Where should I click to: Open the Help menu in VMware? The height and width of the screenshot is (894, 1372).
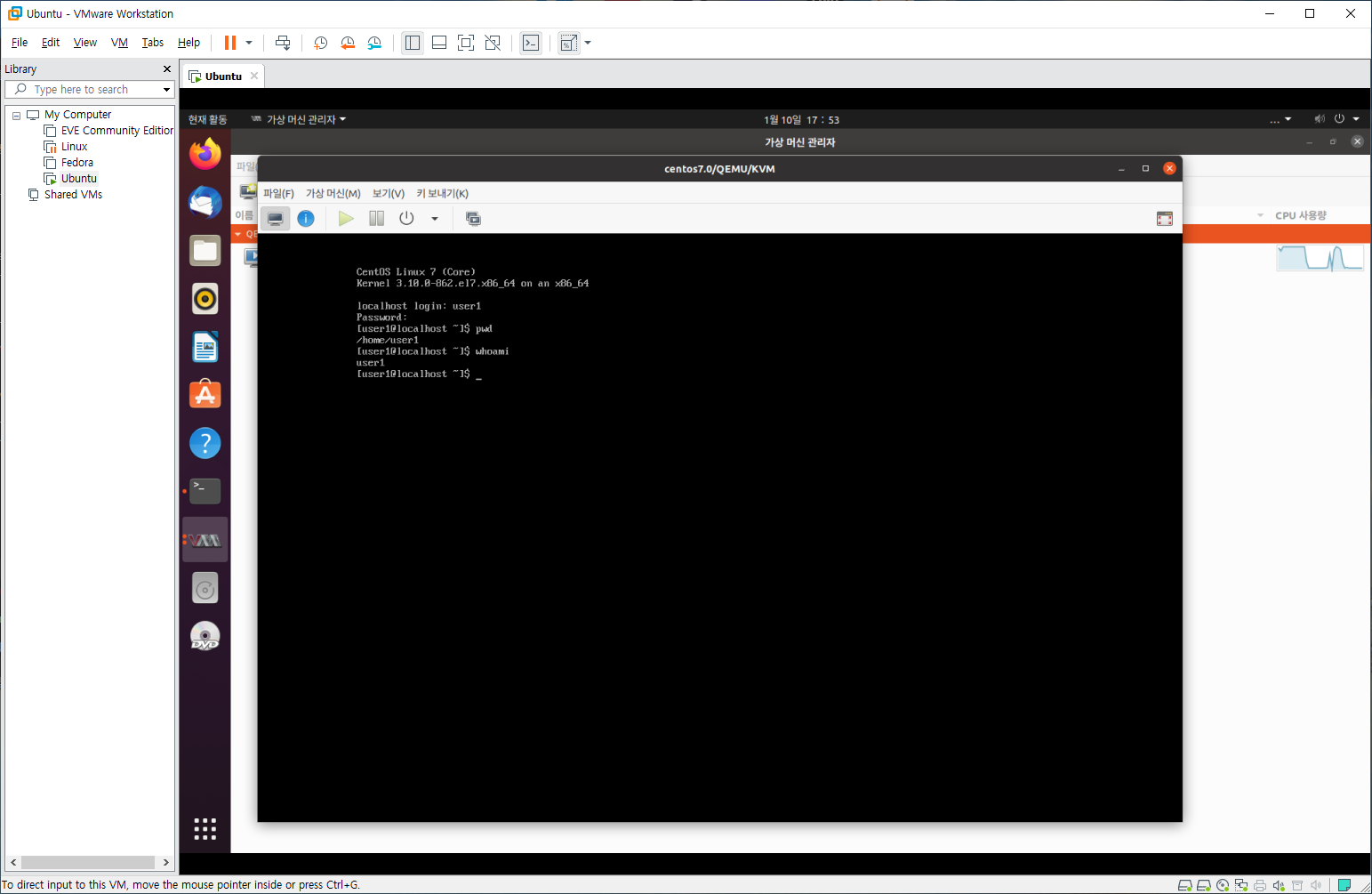189,43
